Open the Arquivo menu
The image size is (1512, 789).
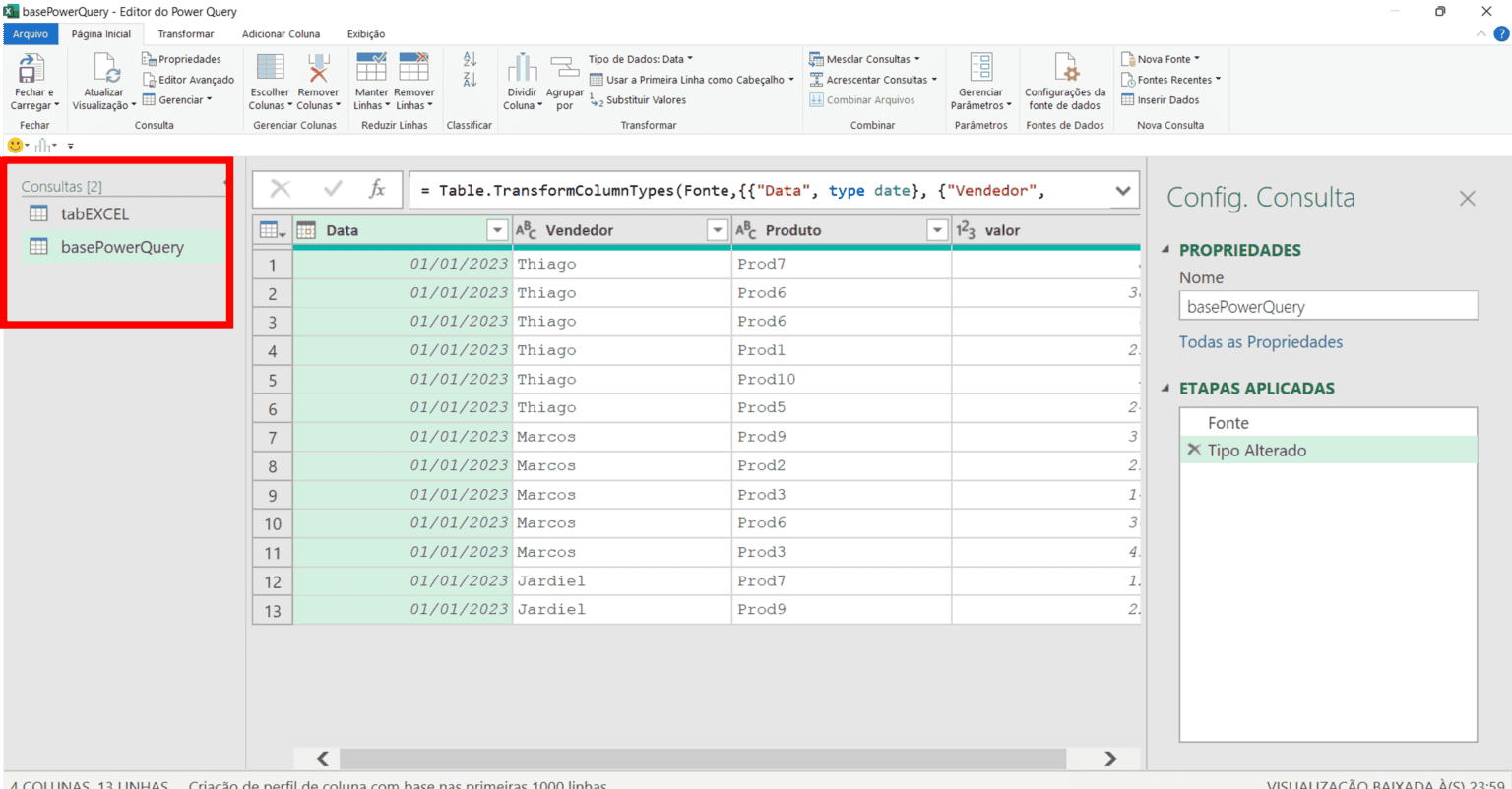click(30, 33)
